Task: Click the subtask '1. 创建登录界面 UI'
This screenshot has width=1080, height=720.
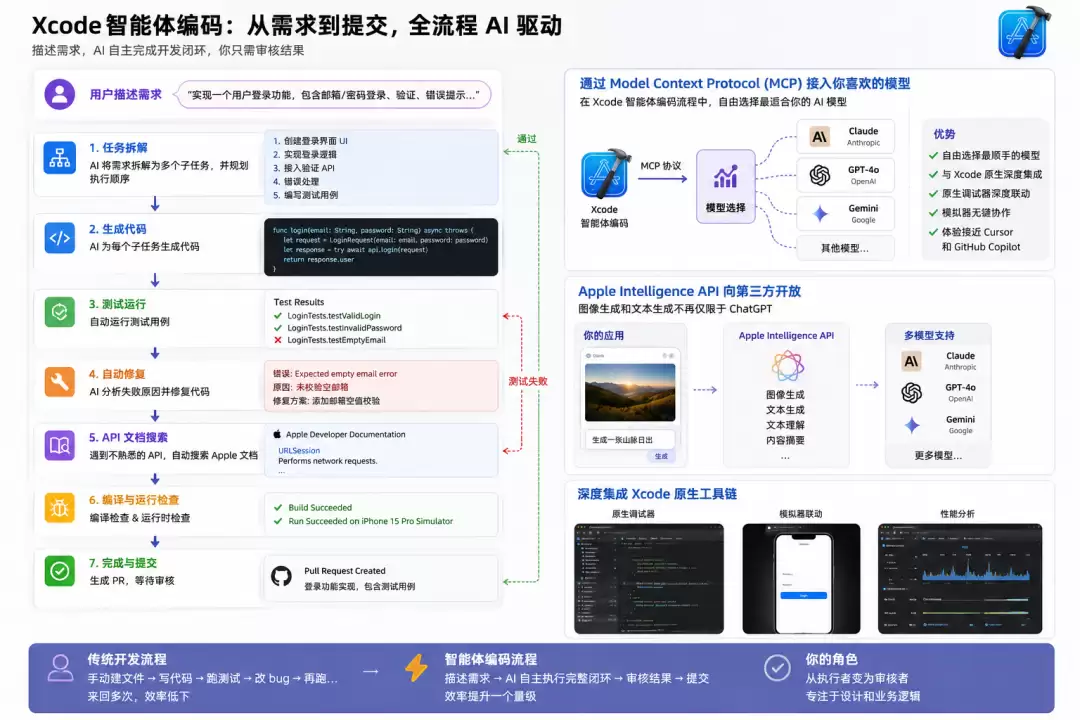Action: pyautogui.click(x=311, y=141)
